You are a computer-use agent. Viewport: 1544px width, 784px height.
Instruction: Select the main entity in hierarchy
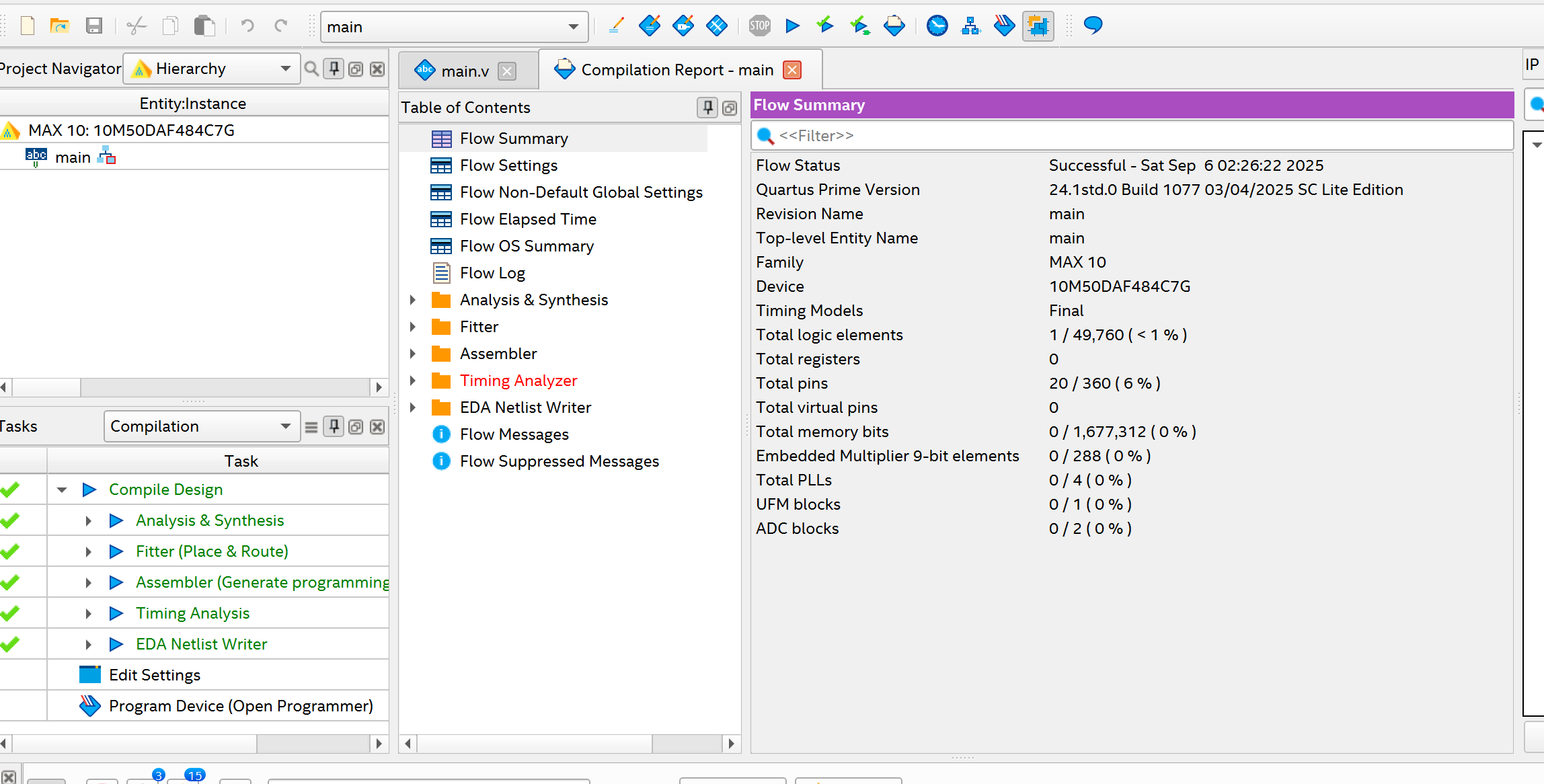[73, 157]
